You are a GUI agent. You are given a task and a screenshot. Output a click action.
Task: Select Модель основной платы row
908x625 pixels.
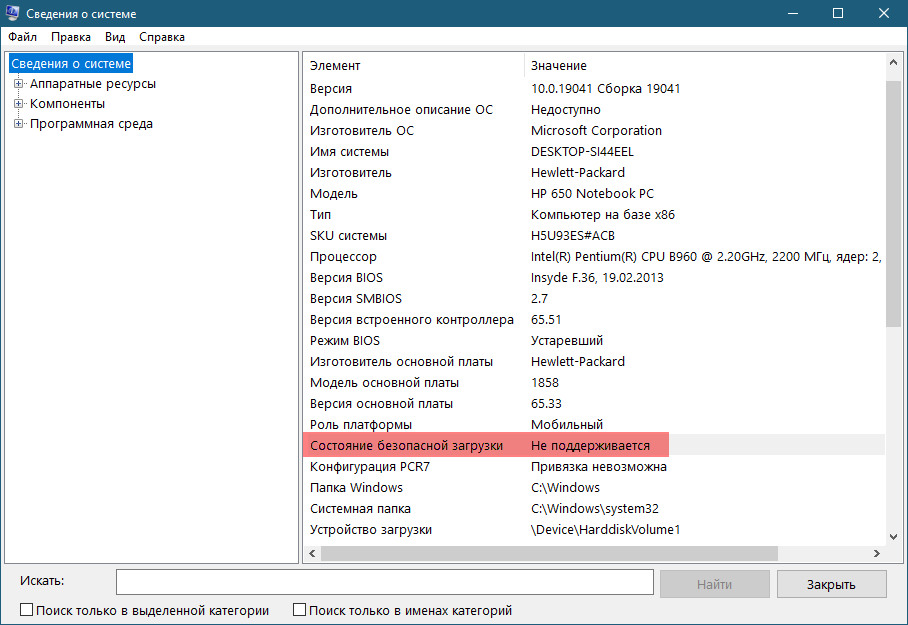point(594,382)
